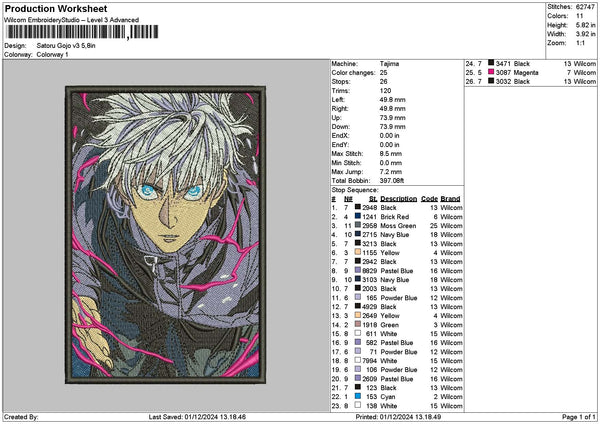This screenshot has width=600, height=424.
Task: Select the 1241 Brick Red color swatch
Action: (357, 216)
